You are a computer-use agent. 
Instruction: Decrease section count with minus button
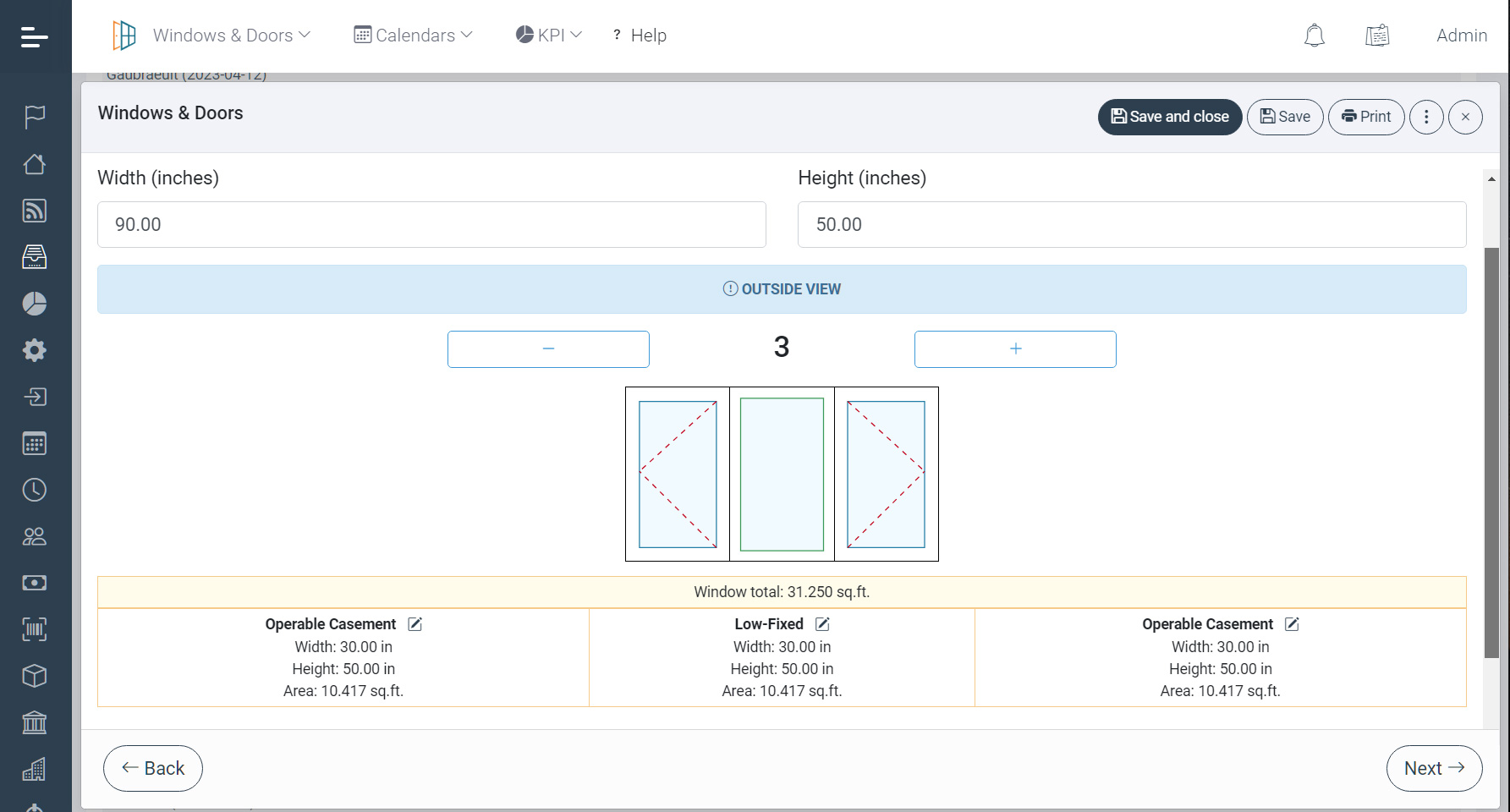pos(548,349)
